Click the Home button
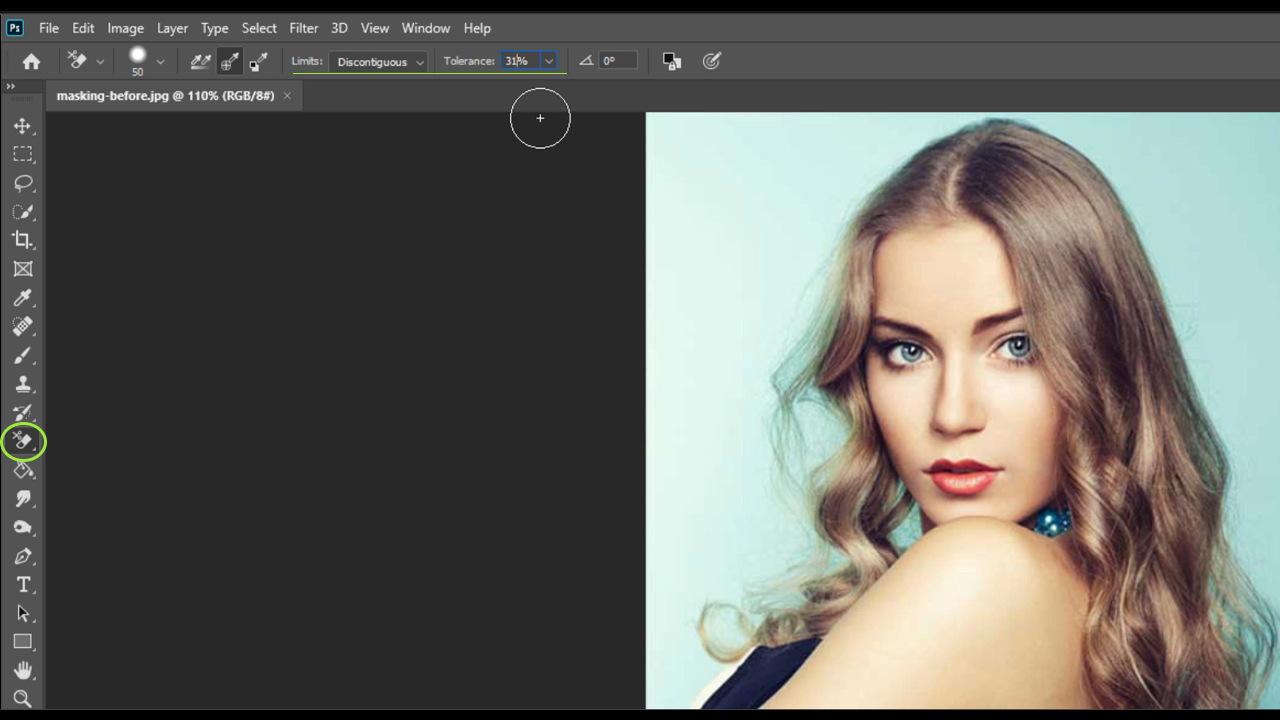1280x720 pixels. pos(31,62)
